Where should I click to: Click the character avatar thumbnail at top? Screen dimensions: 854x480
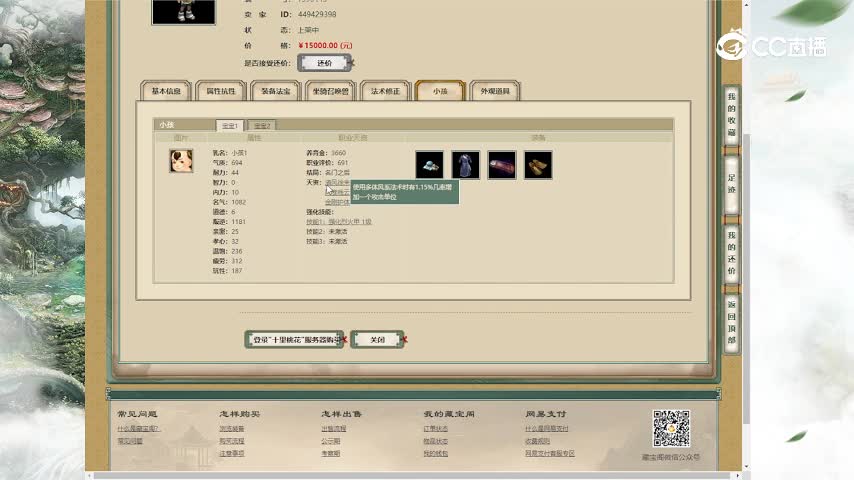184,12
